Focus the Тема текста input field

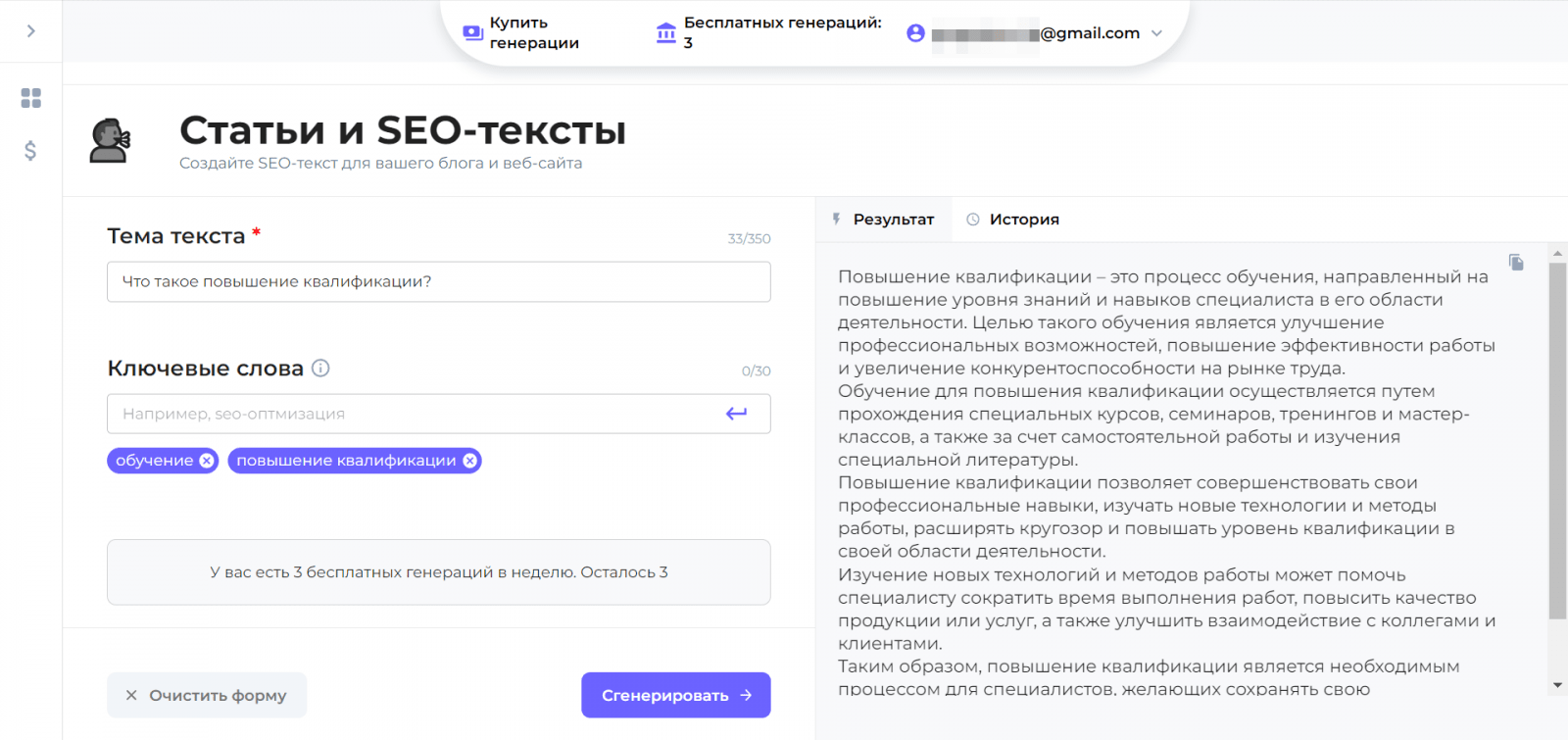[x=439, y=282]
